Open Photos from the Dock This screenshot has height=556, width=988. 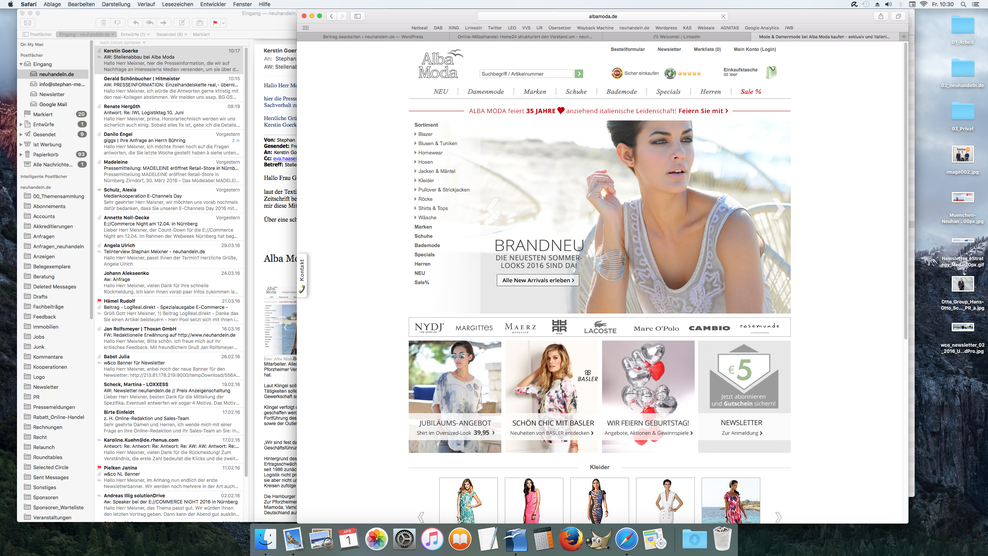376,540
